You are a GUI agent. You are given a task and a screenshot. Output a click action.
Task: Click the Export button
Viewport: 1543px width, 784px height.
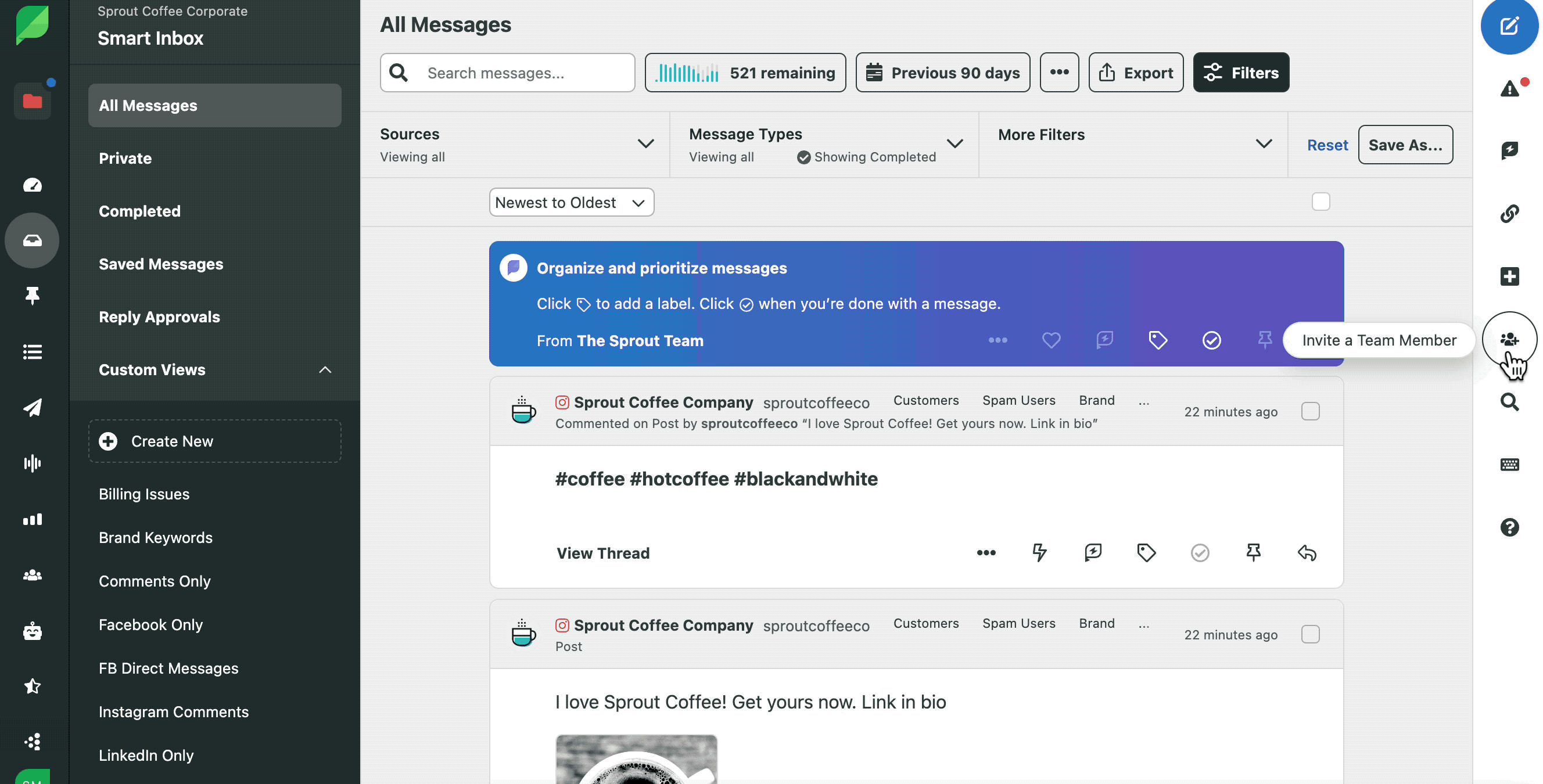pyautogui.click(x=1135, y=73)
